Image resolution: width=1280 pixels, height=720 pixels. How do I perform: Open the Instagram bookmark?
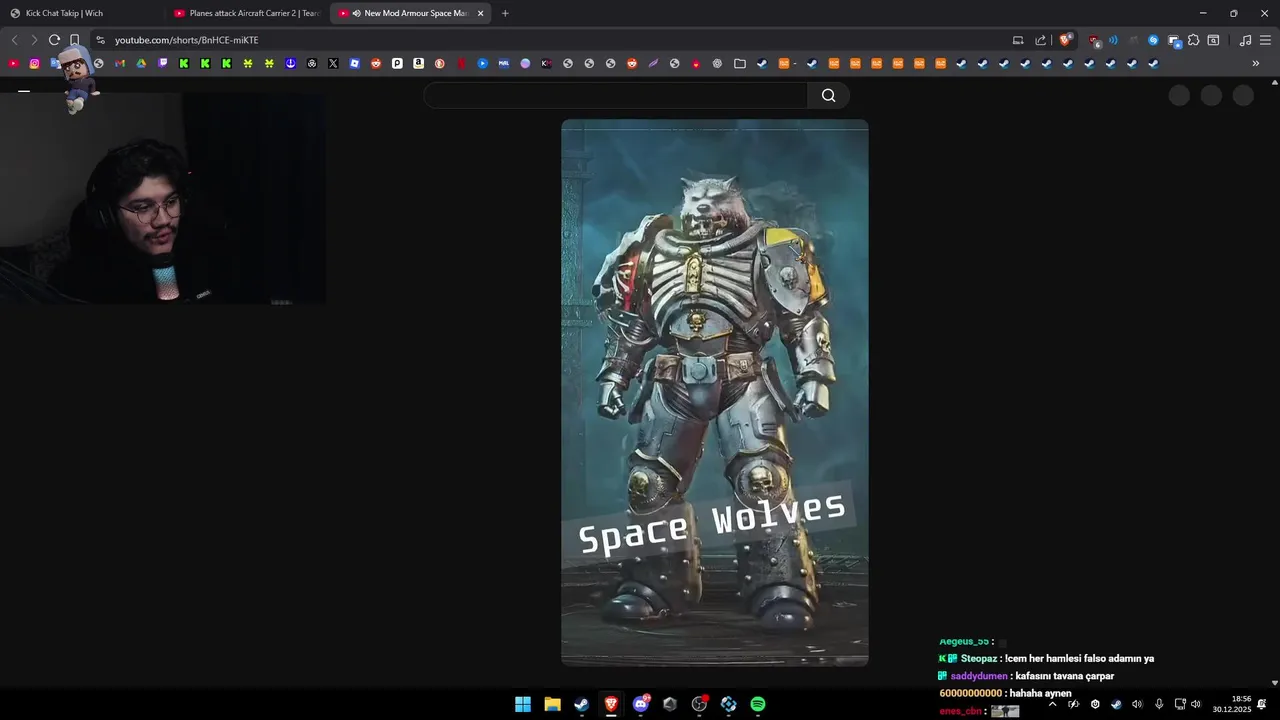click(34, 63)
